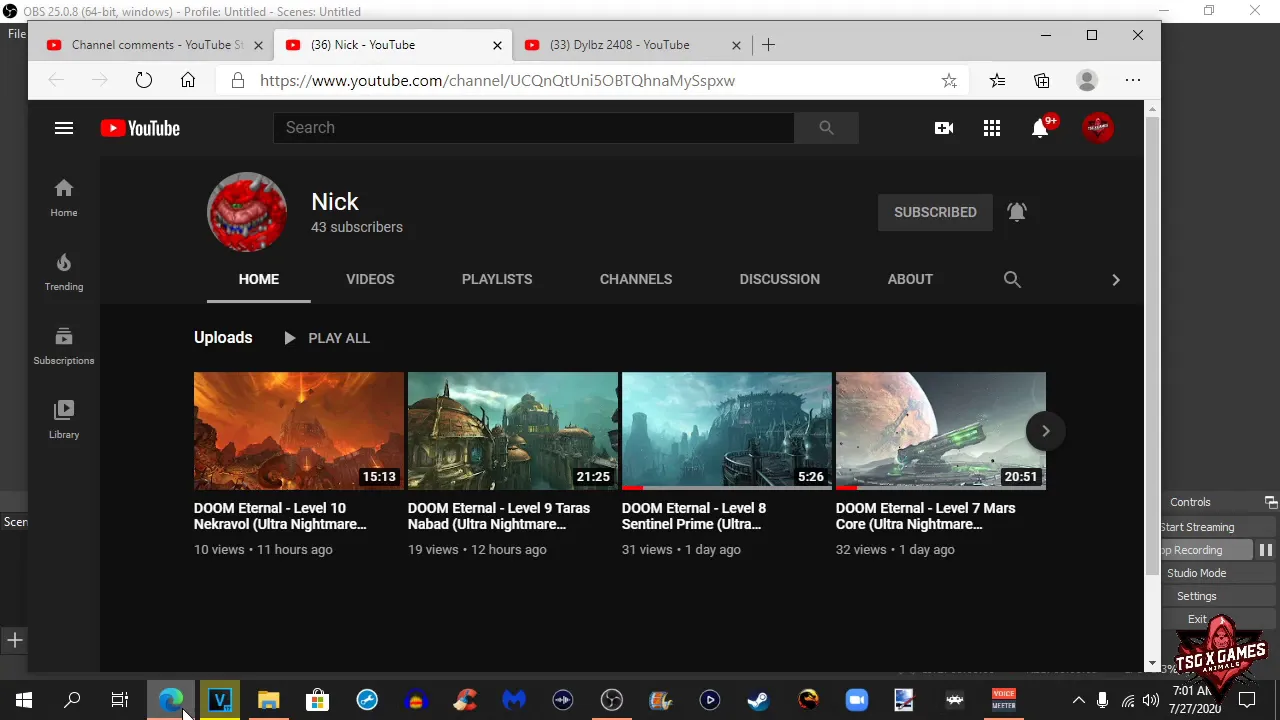Select the VIDEOS channel tab
Viewport: 1280px width, 720px height.
pos(370,279)
